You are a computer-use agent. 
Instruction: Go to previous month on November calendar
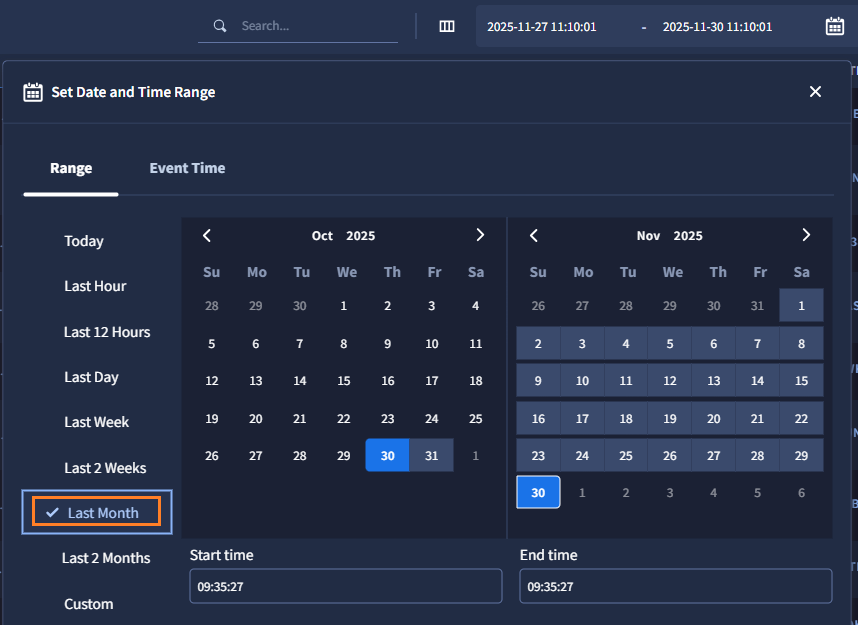[x=534, y=236]
